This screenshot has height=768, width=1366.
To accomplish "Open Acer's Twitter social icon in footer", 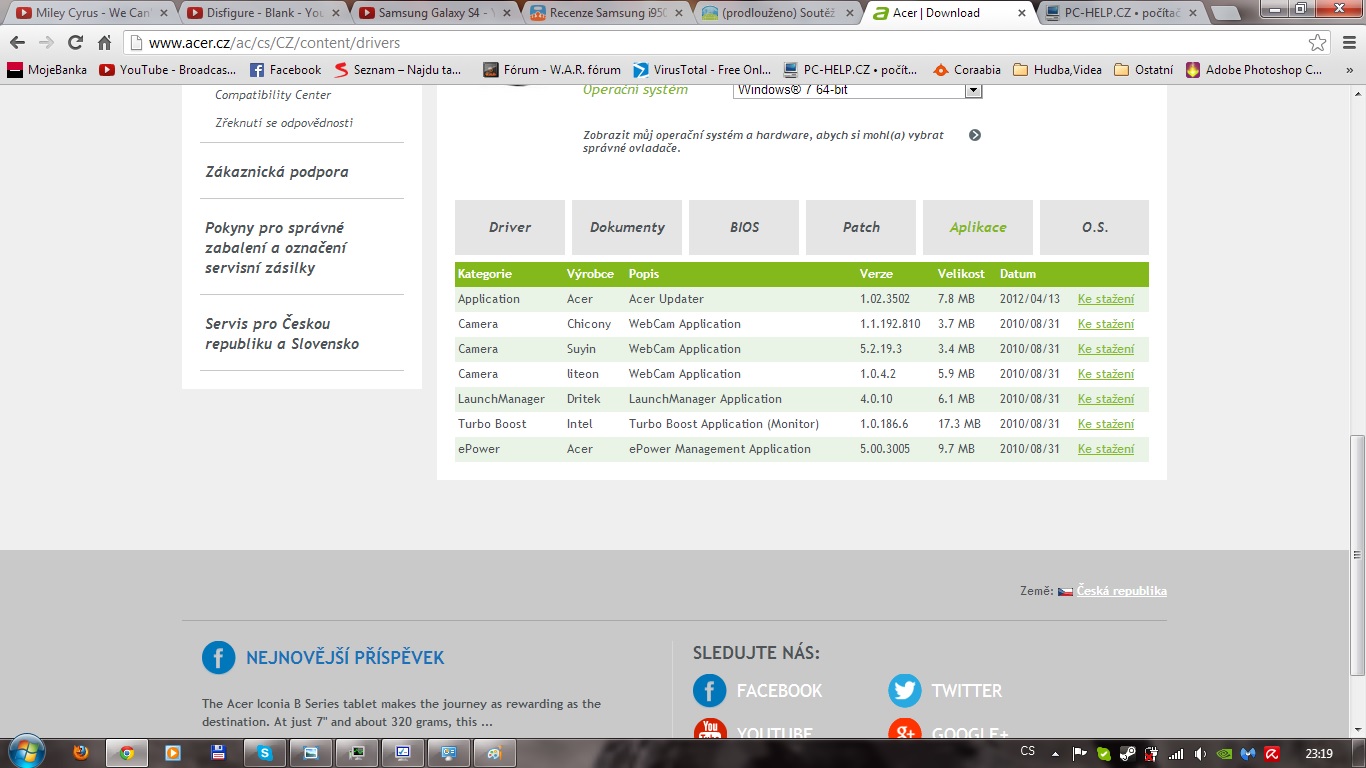I will click(905, 690).
